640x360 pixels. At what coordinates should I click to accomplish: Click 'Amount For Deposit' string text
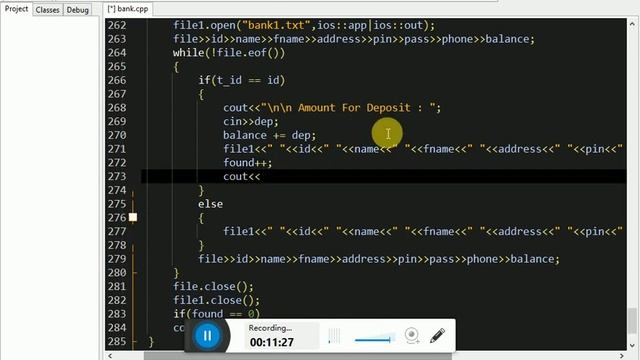tap(354, 107)
